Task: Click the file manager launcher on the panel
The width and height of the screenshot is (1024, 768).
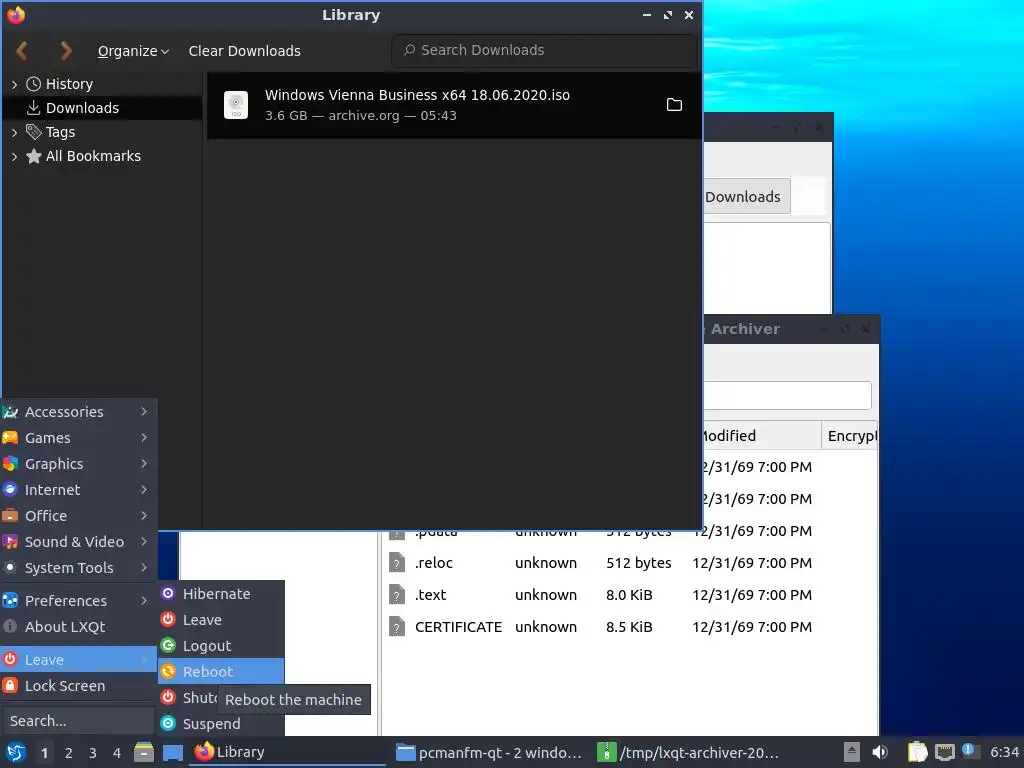Action: point(144,752)
